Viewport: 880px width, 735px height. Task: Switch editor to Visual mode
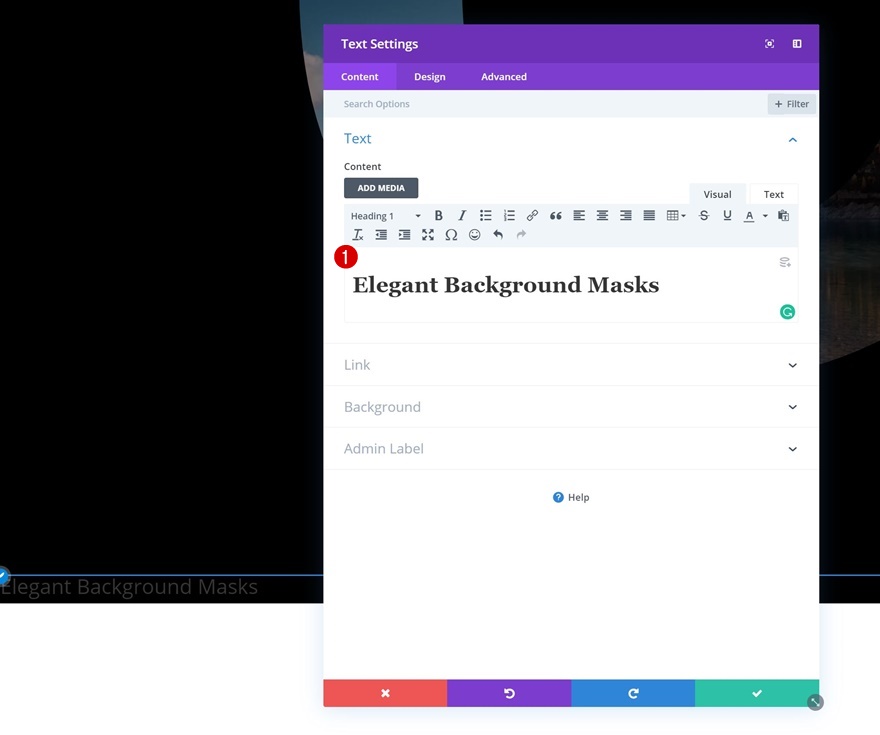coord(717,194)
